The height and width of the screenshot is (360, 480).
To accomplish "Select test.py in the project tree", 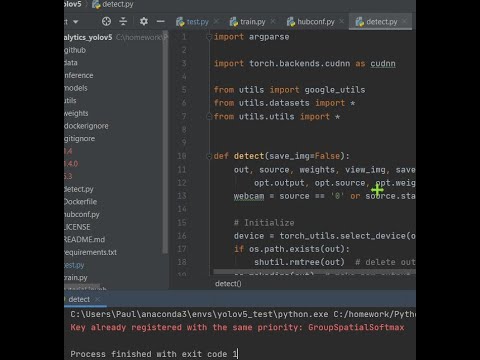I will pos(74,265).
